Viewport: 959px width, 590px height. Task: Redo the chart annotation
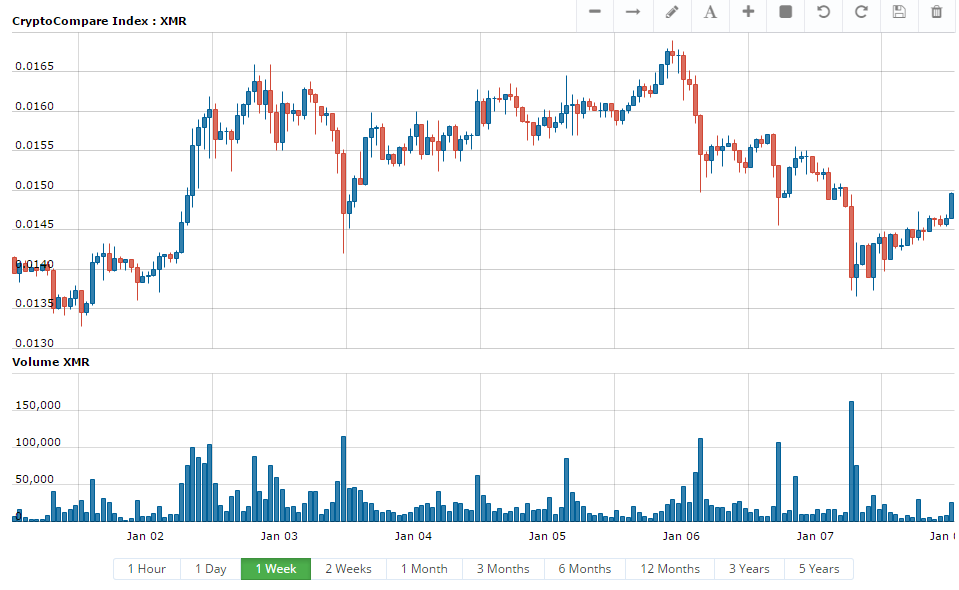pyautogui.click(x=861, y=12)
